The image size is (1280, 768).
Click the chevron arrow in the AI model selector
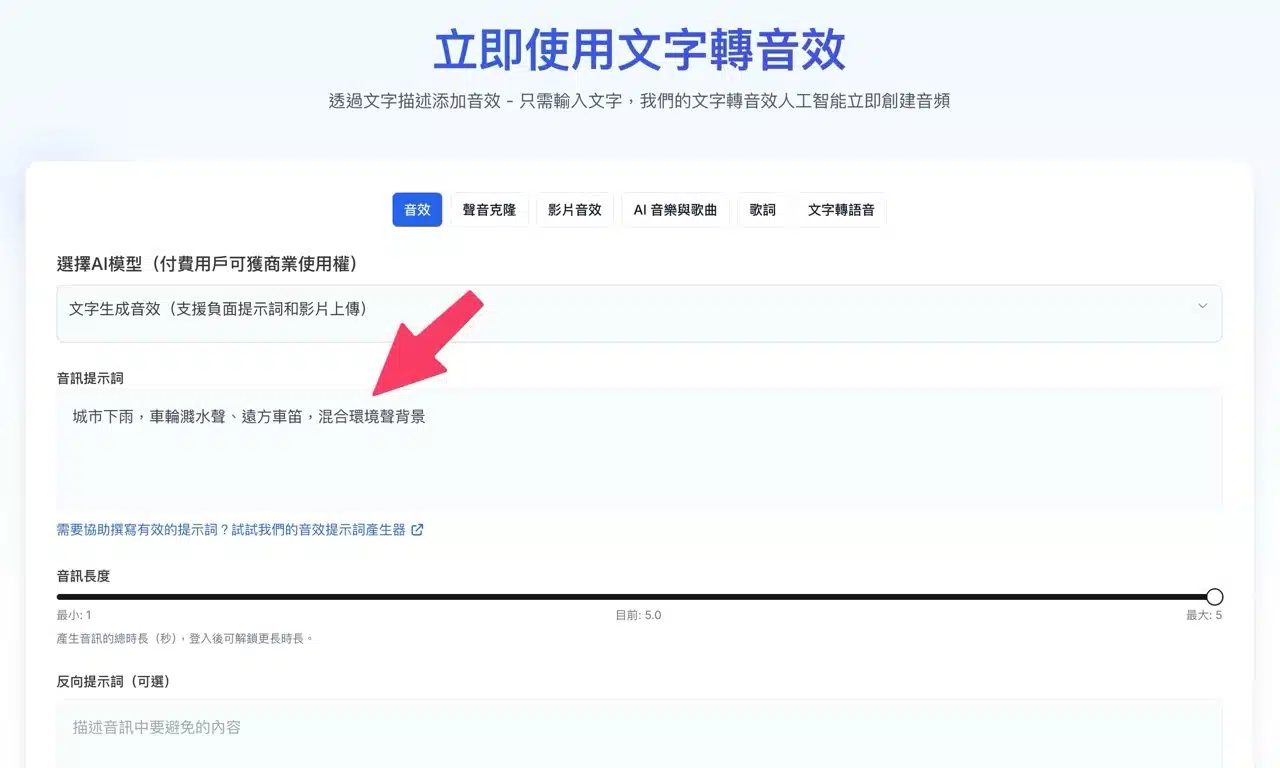click(1202, 306)
